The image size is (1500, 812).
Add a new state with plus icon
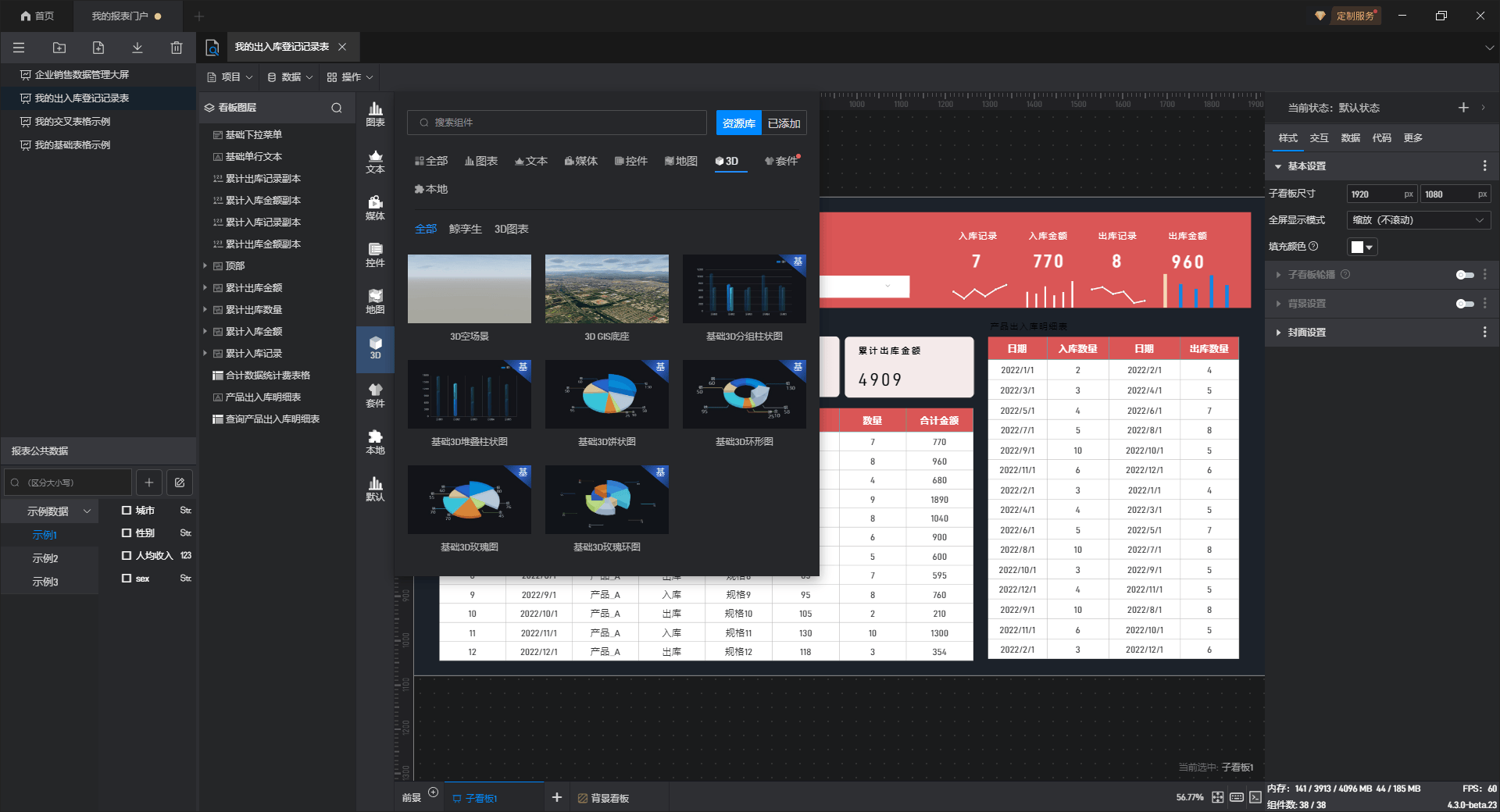[1463, 108]
